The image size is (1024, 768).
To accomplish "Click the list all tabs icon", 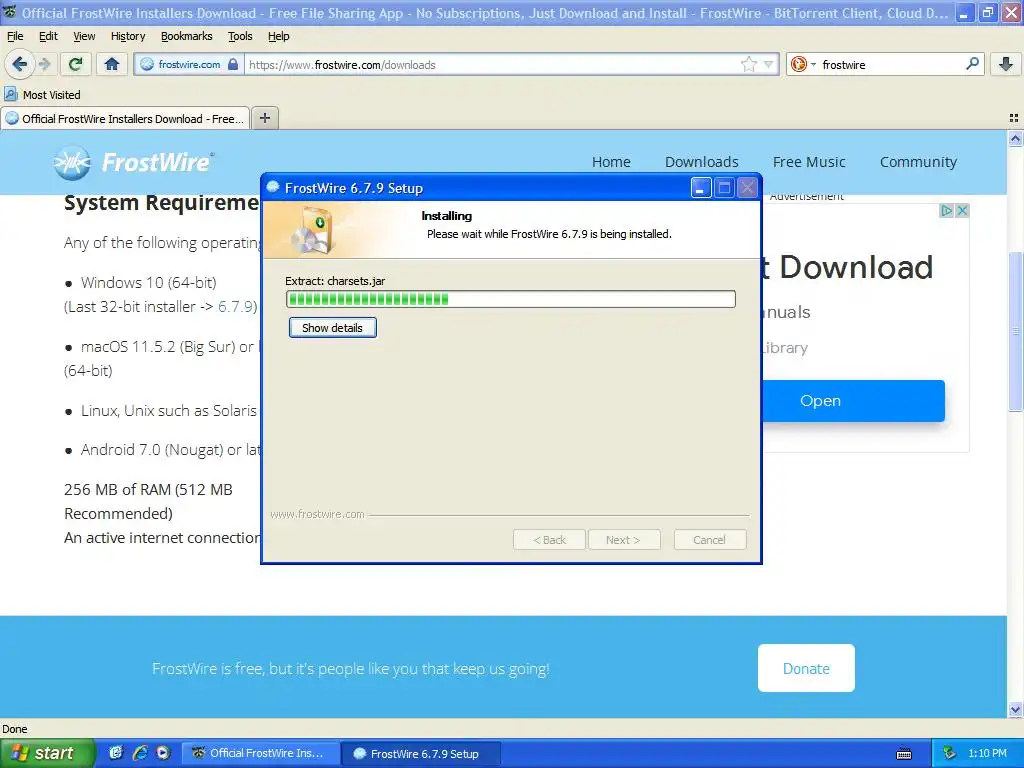I will (1014, 118).
